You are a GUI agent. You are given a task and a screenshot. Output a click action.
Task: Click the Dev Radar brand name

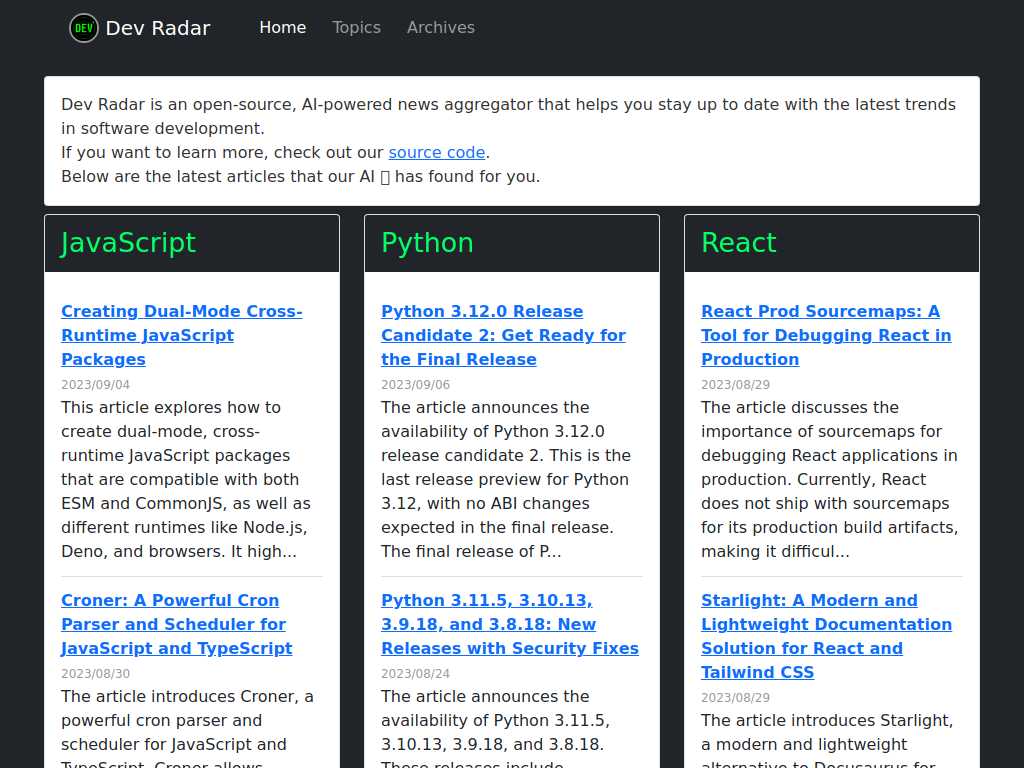click(157, 28)
